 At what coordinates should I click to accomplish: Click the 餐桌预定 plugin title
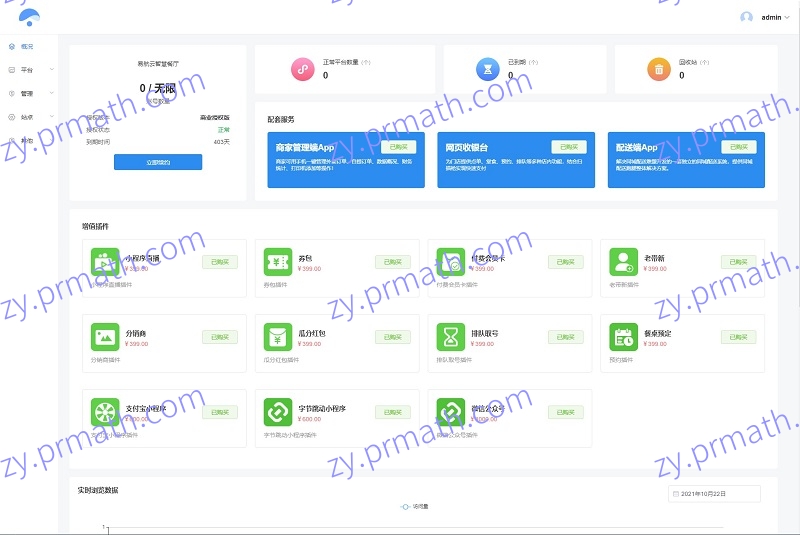(658, 333)
